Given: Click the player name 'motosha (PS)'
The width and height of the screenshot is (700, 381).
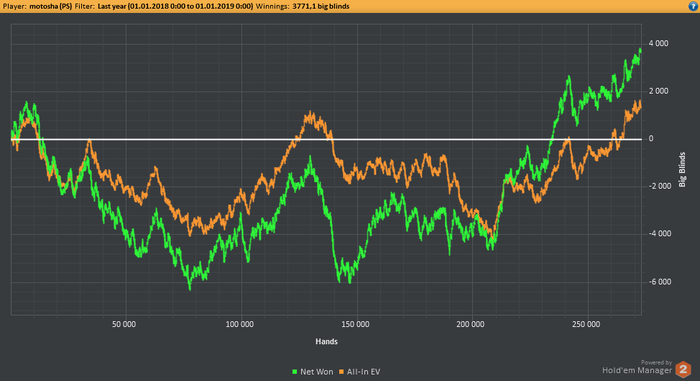Looking at the screenshot, I should [x=50, y=6].
